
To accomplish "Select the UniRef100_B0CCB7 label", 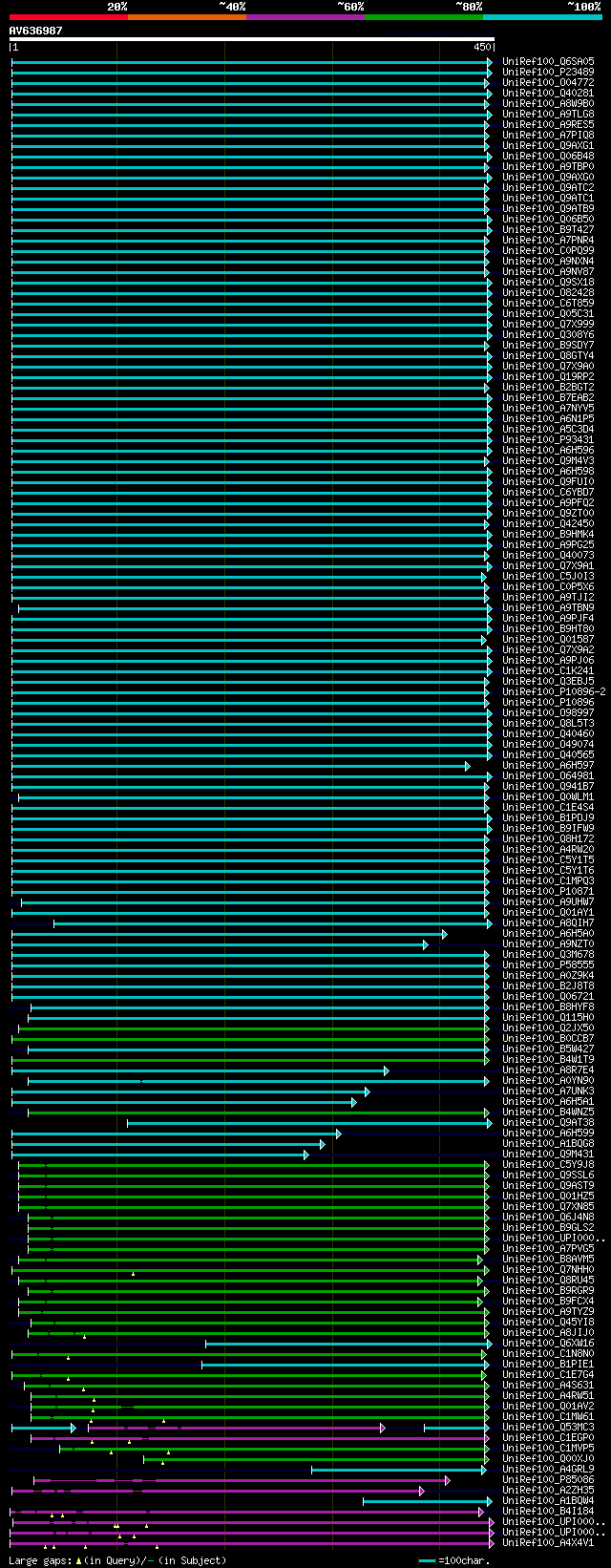I will point(548,1038).
